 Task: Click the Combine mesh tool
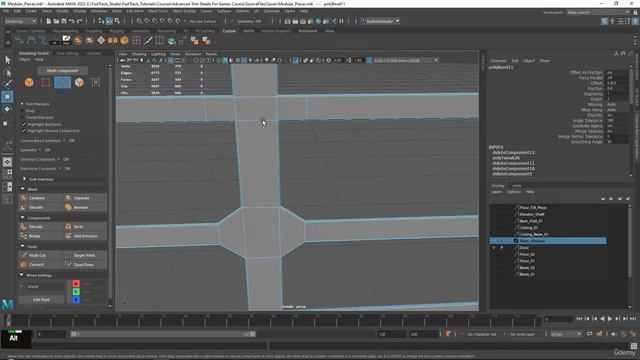click(40, 198)
